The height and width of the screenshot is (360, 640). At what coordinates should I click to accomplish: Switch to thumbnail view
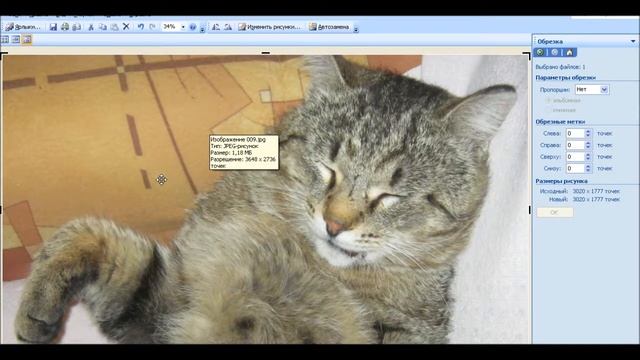tap(5, 40)
